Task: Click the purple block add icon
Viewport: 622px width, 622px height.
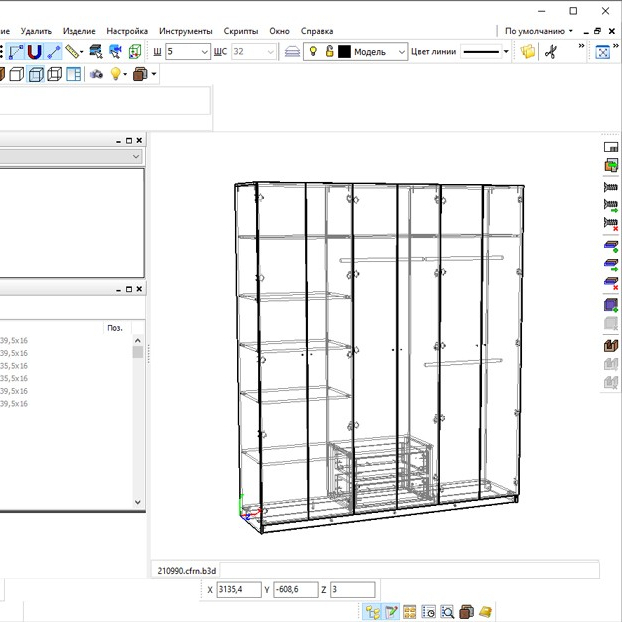Action: point(610,305)
